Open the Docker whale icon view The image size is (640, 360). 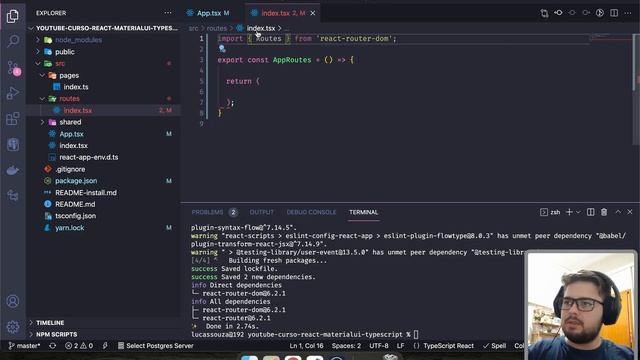tap(13, 170)
